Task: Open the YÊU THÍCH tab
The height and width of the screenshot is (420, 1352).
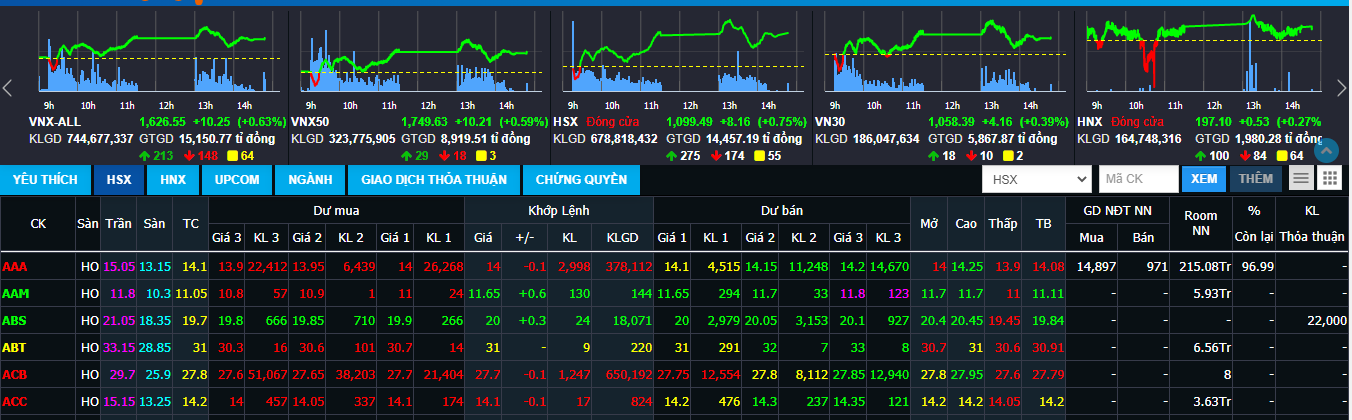Action: click(45, 180)
